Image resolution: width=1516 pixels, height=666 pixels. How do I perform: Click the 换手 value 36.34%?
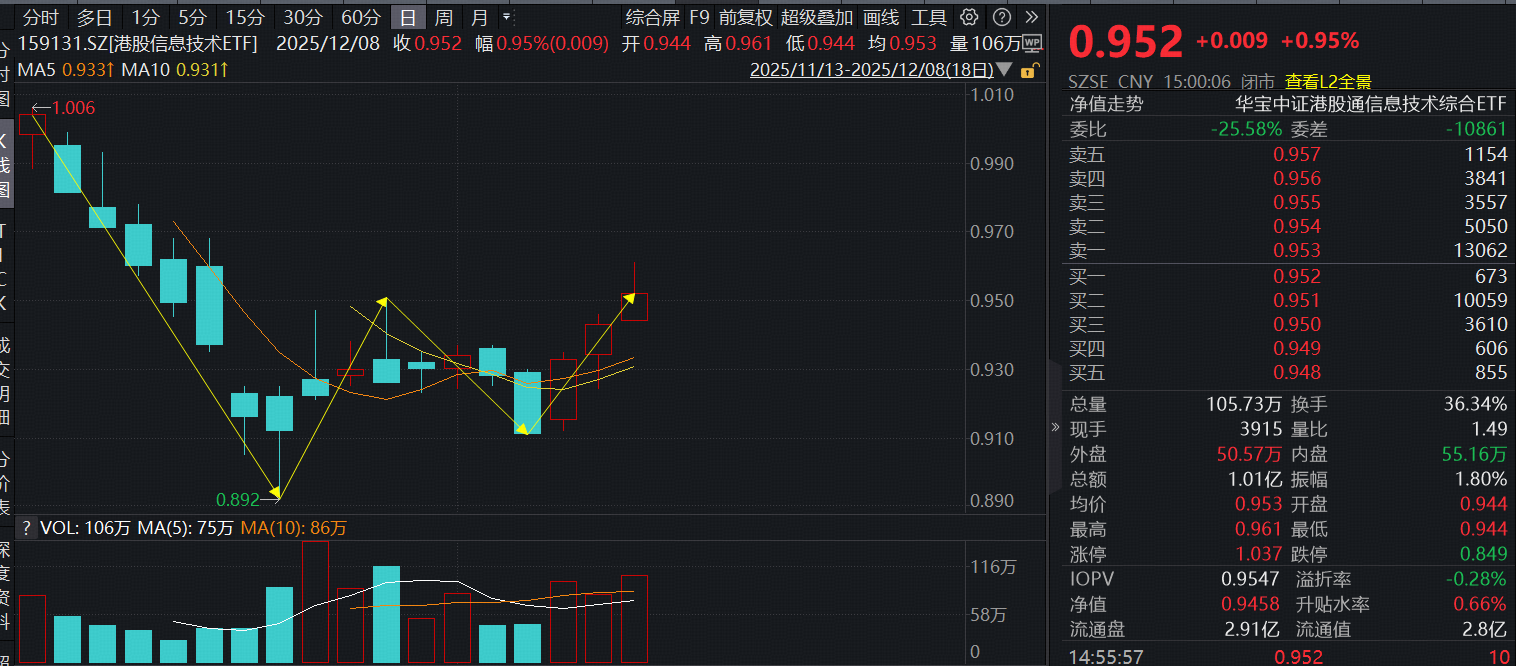(1475, 405)
